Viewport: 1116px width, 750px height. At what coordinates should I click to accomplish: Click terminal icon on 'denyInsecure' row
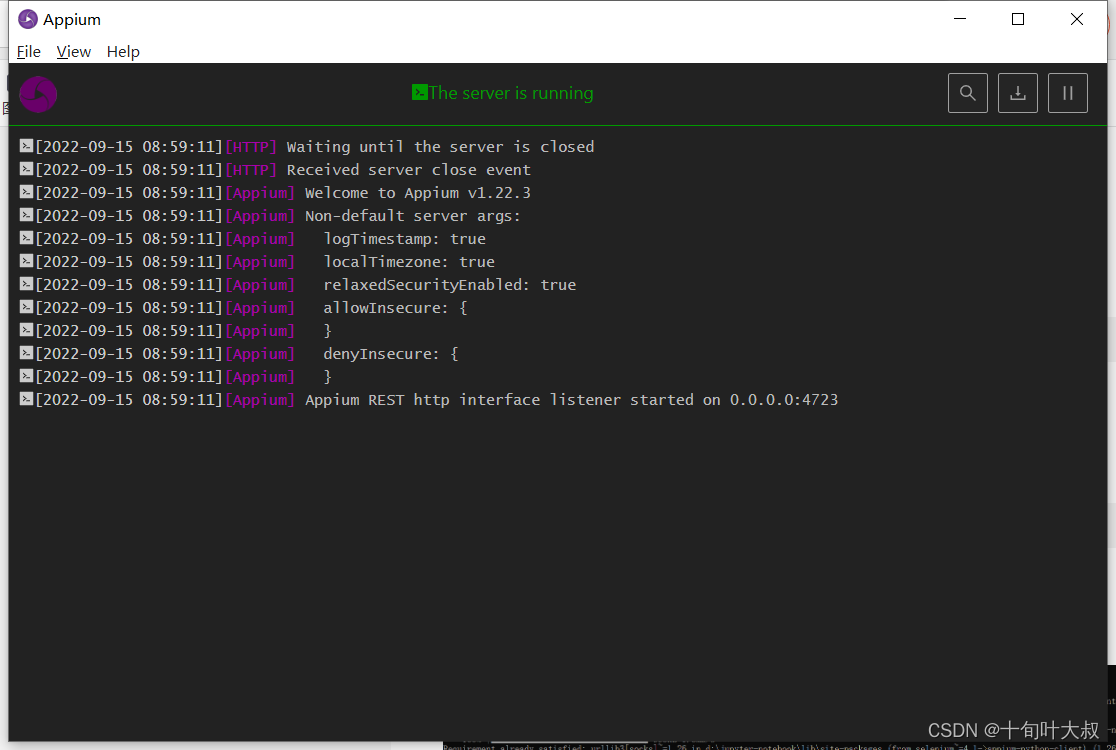[26, 353]
